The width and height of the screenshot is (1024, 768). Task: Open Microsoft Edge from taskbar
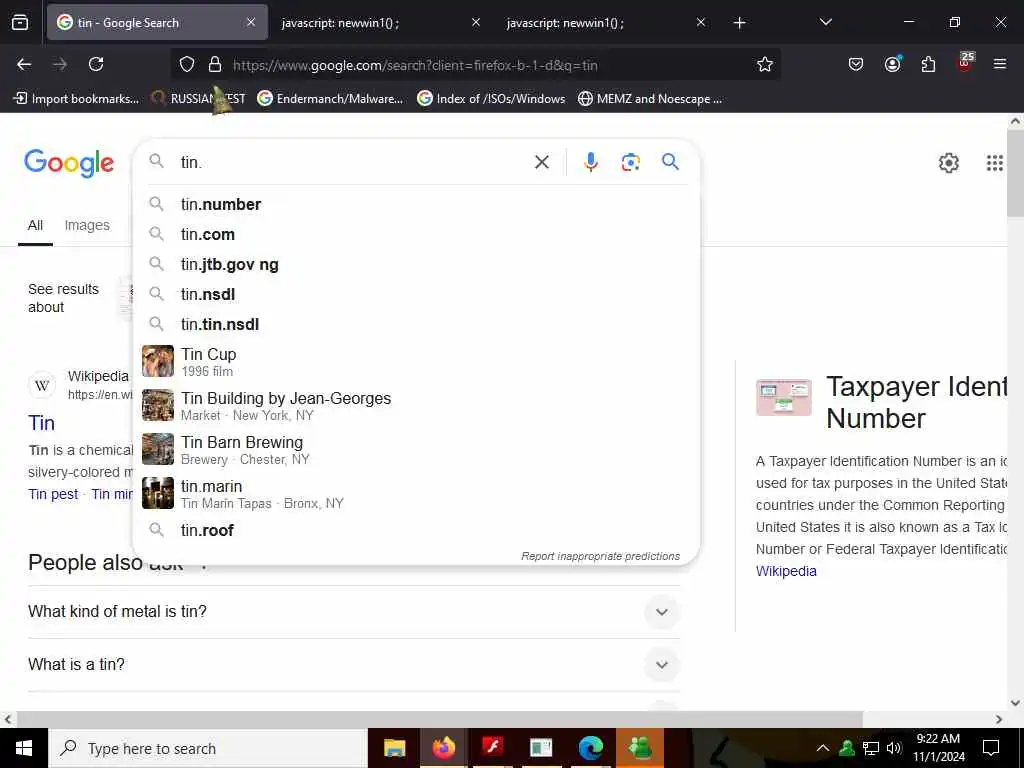(590, 748)
